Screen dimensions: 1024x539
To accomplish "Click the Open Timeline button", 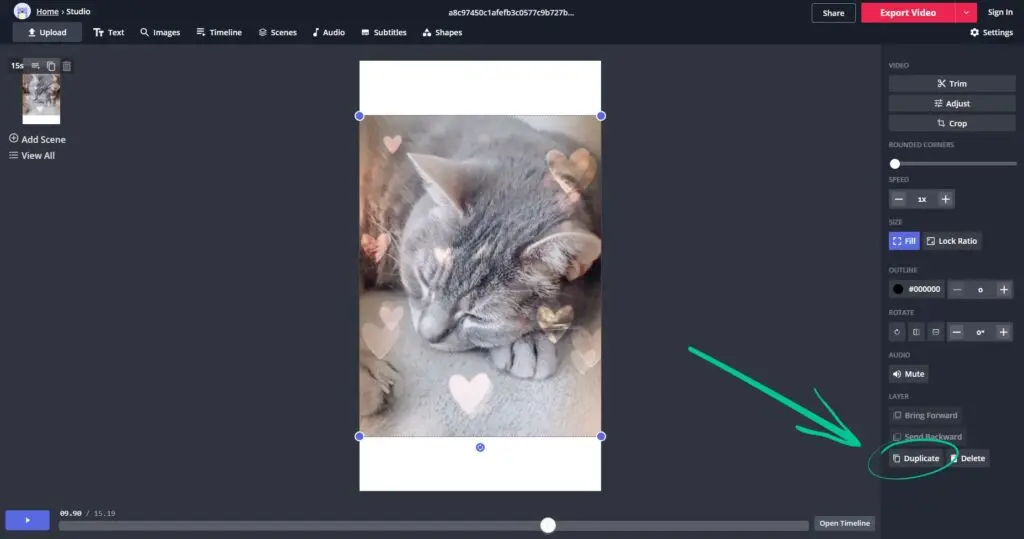I will pos(844,523).
